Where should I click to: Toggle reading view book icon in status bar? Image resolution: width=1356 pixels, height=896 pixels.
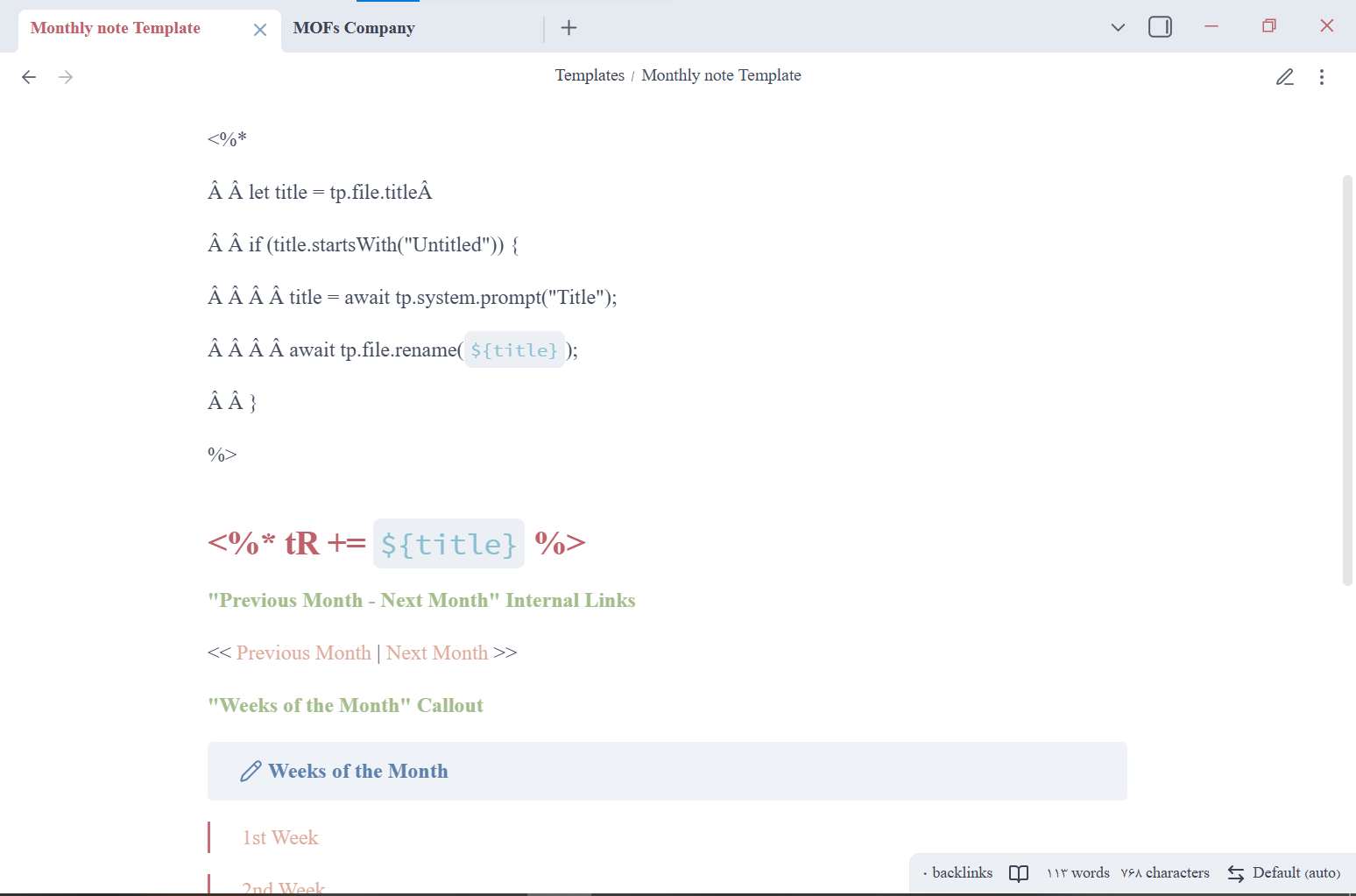click(1018, 873)
